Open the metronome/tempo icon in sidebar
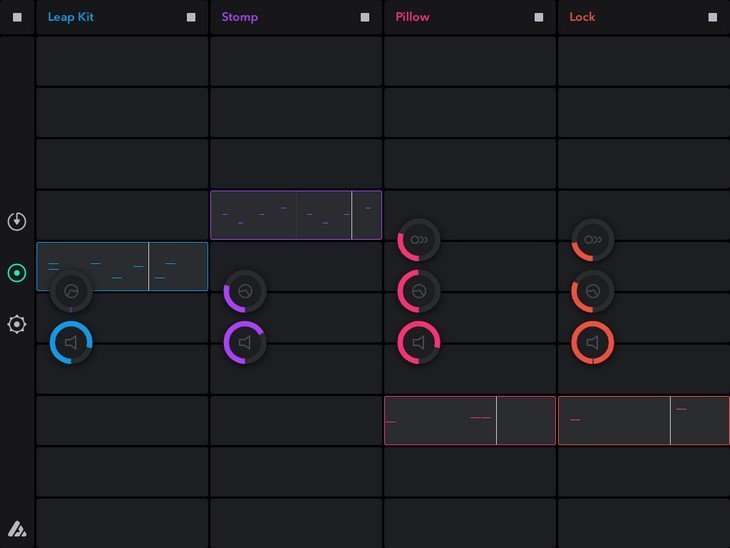 17,221
